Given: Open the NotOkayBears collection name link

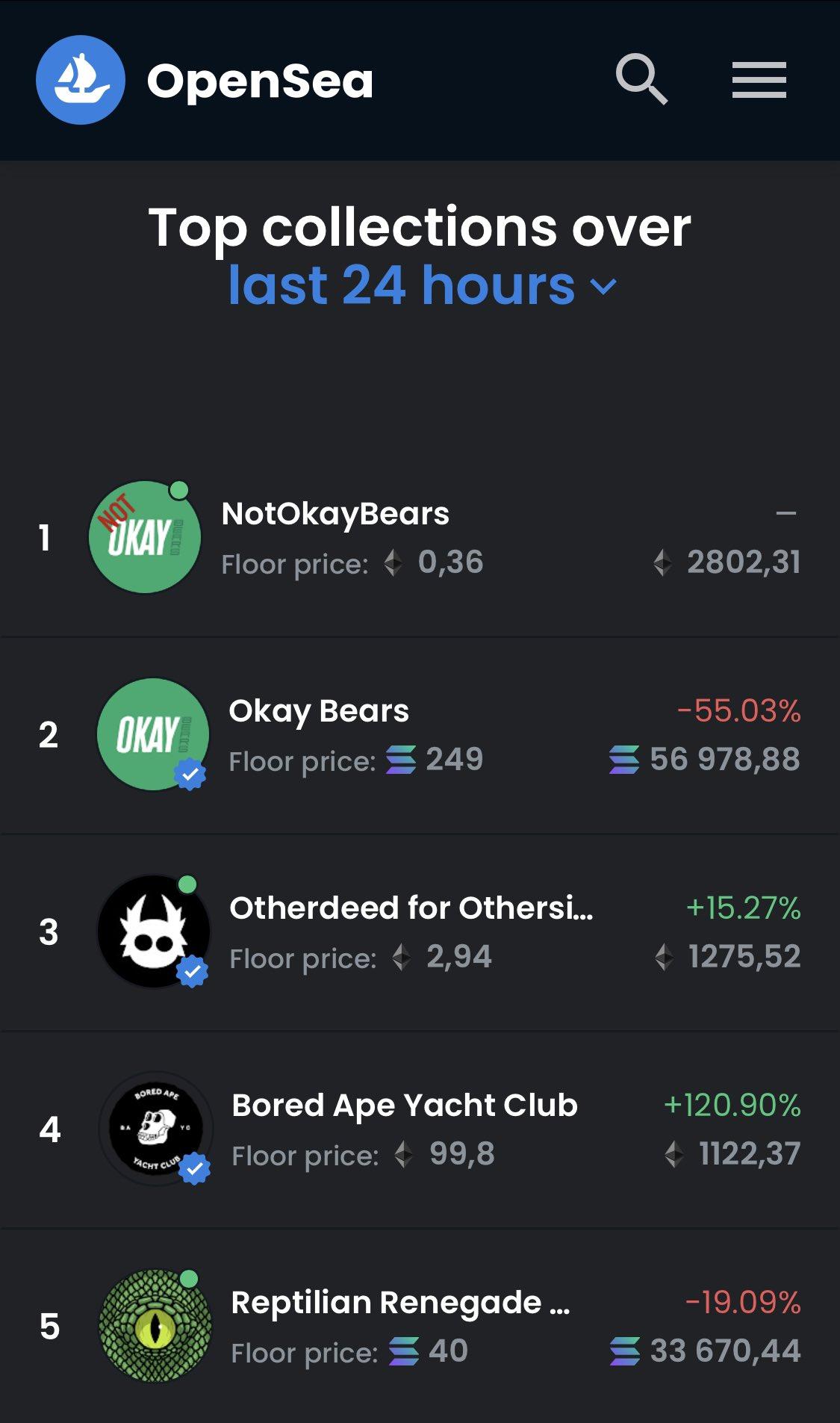Looking at the screenshot, I should [x=335, y=514].
